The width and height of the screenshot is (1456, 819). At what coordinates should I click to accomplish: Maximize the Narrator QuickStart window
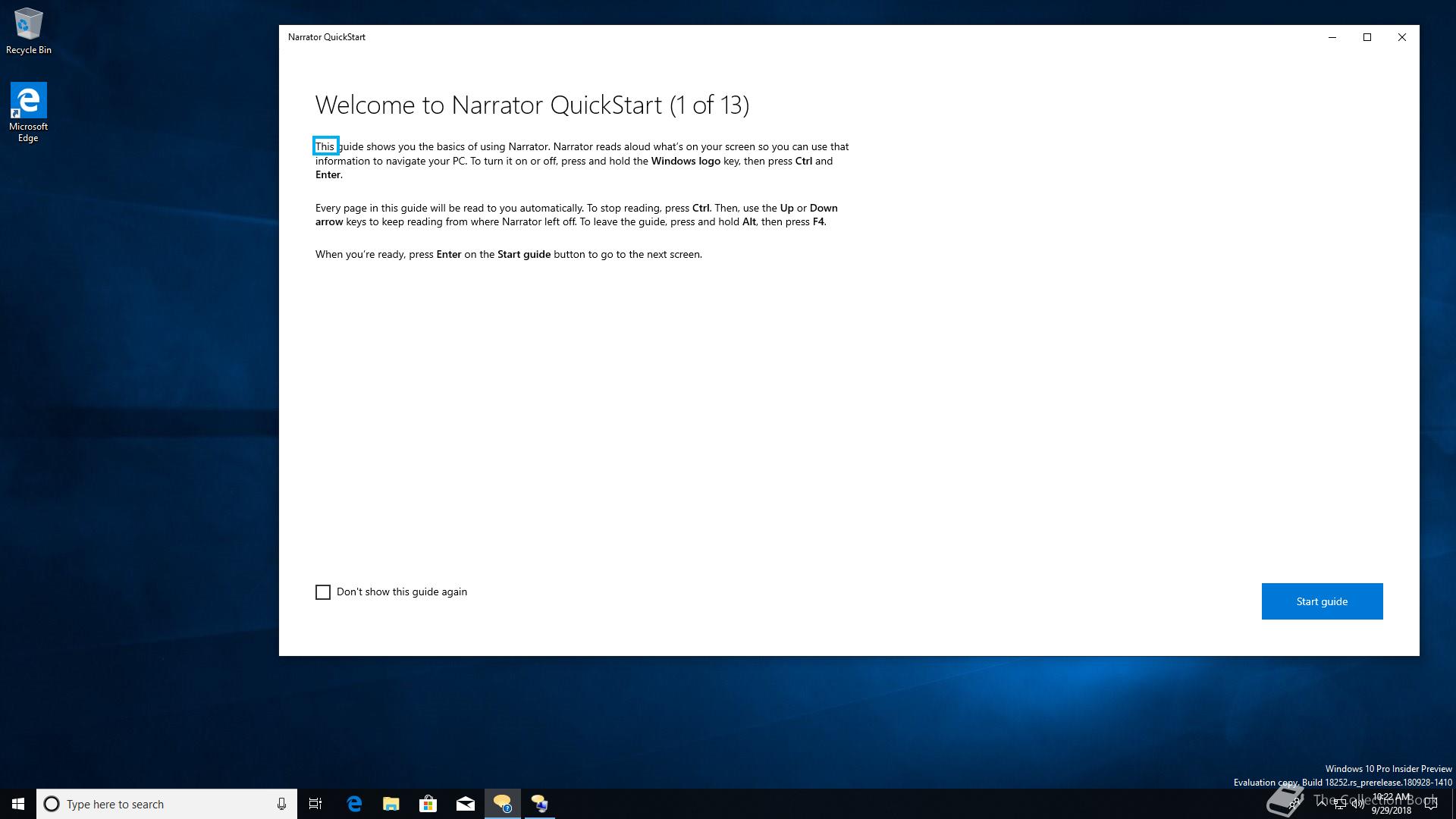pos(1367,37)
